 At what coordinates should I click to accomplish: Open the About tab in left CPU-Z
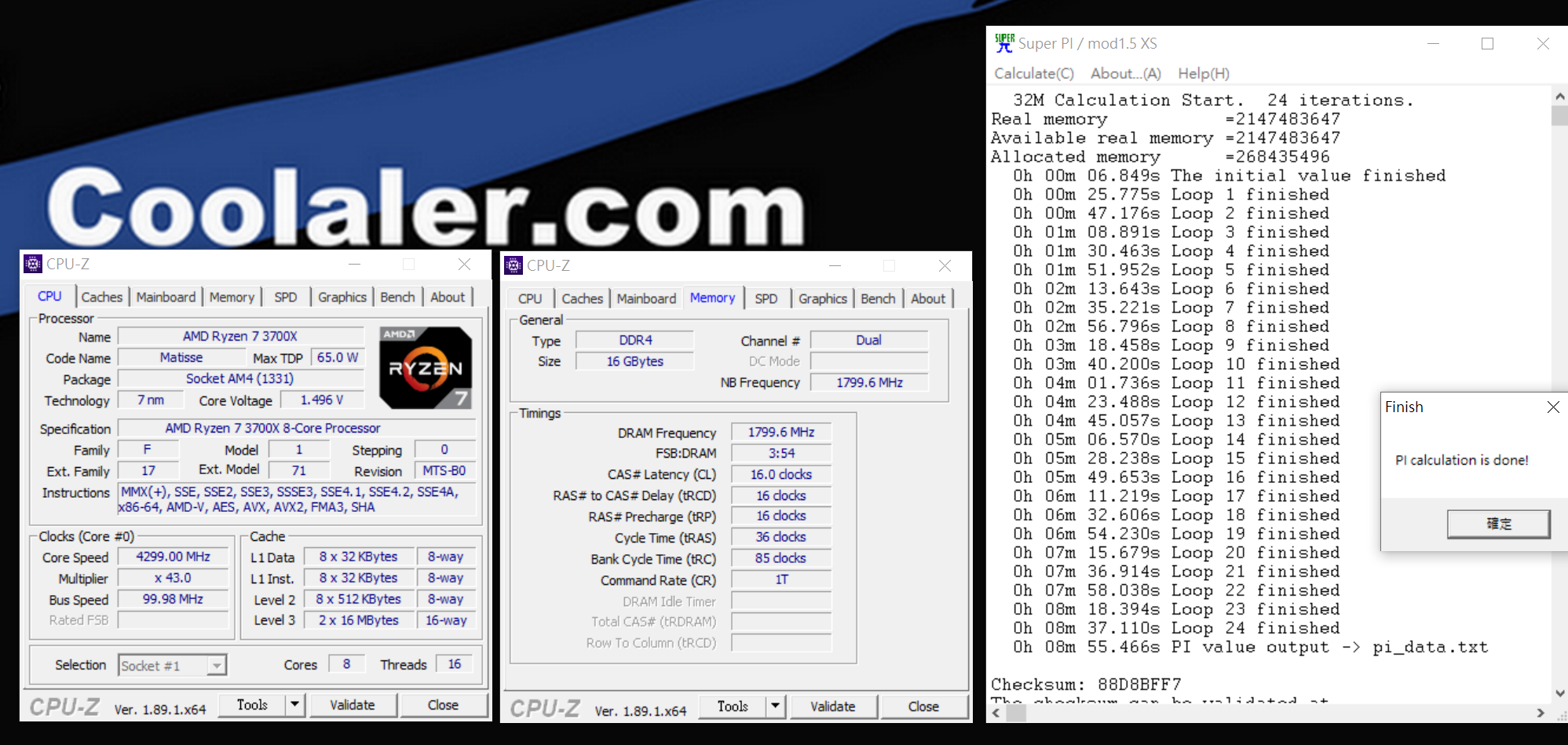(x=448, y=297)
